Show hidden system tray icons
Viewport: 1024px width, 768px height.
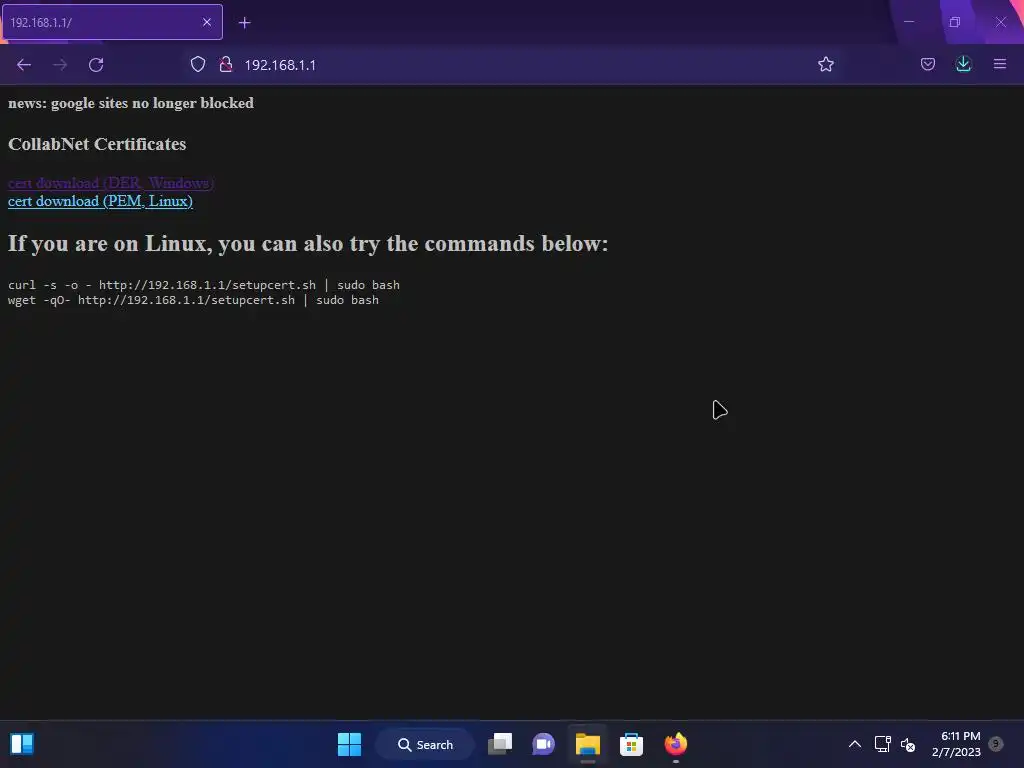coord(854,744)
